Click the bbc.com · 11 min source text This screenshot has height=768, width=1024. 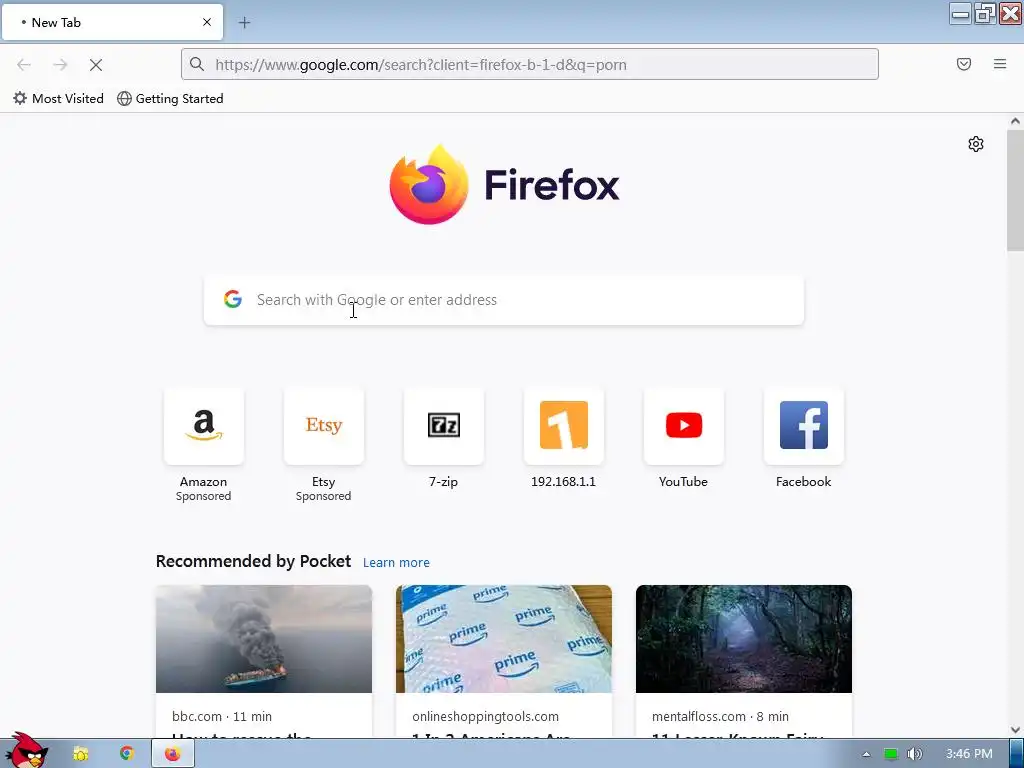tap(222, 716)
